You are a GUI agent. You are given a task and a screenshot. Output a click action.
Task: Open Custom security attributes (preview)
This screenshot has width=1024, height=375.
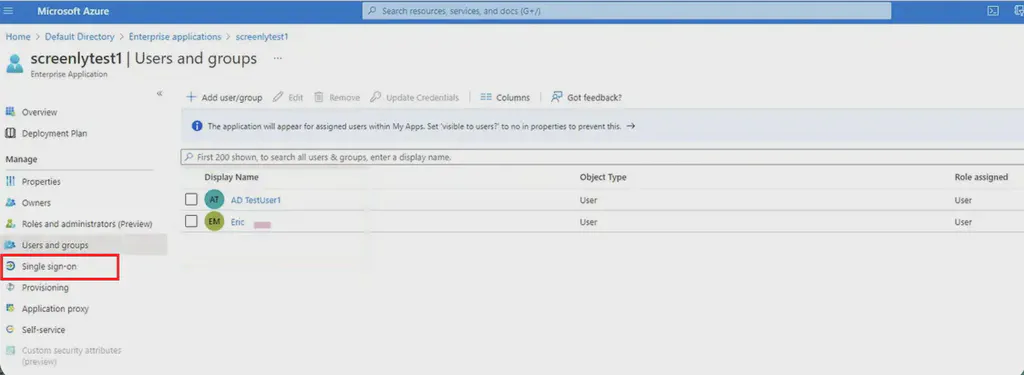click(x=71, y=355)
